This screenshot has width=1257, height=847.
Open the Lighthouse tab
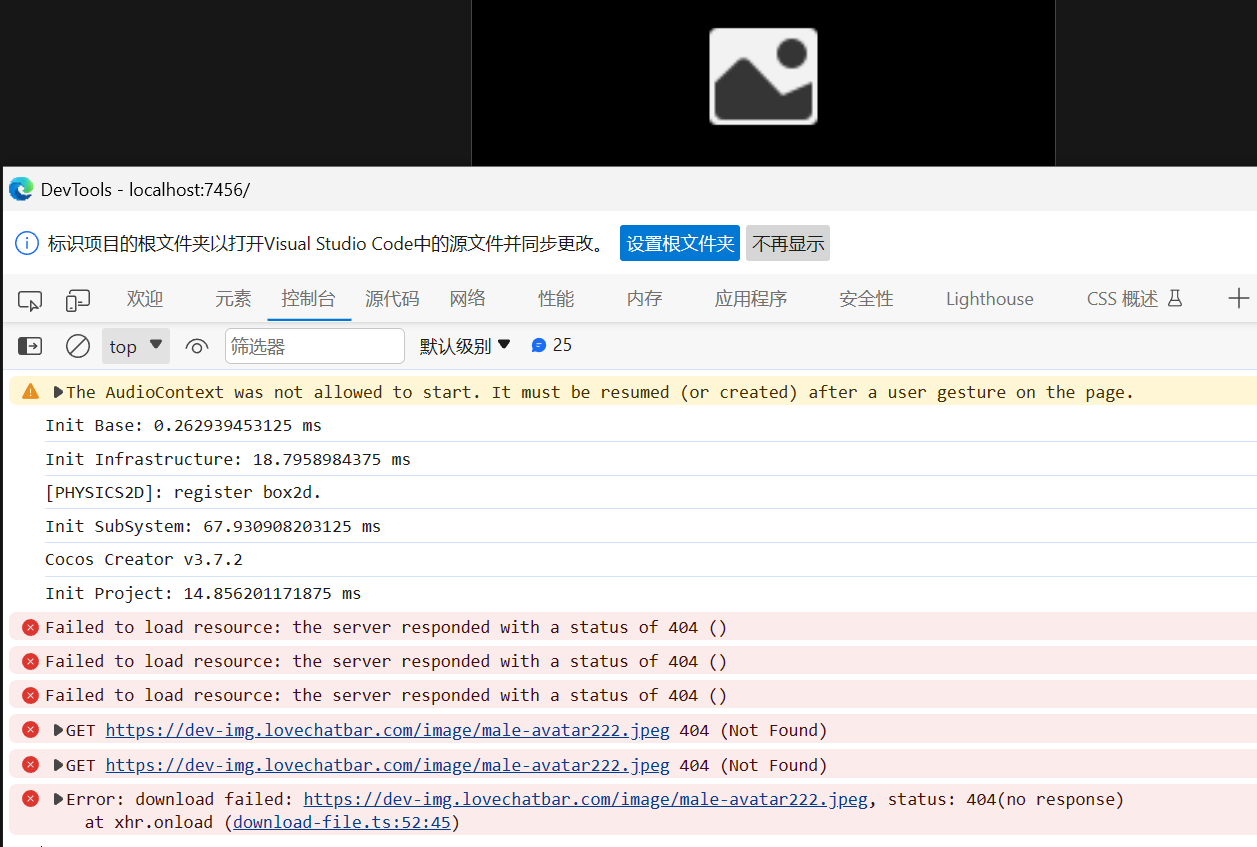(x=990, y=298)
